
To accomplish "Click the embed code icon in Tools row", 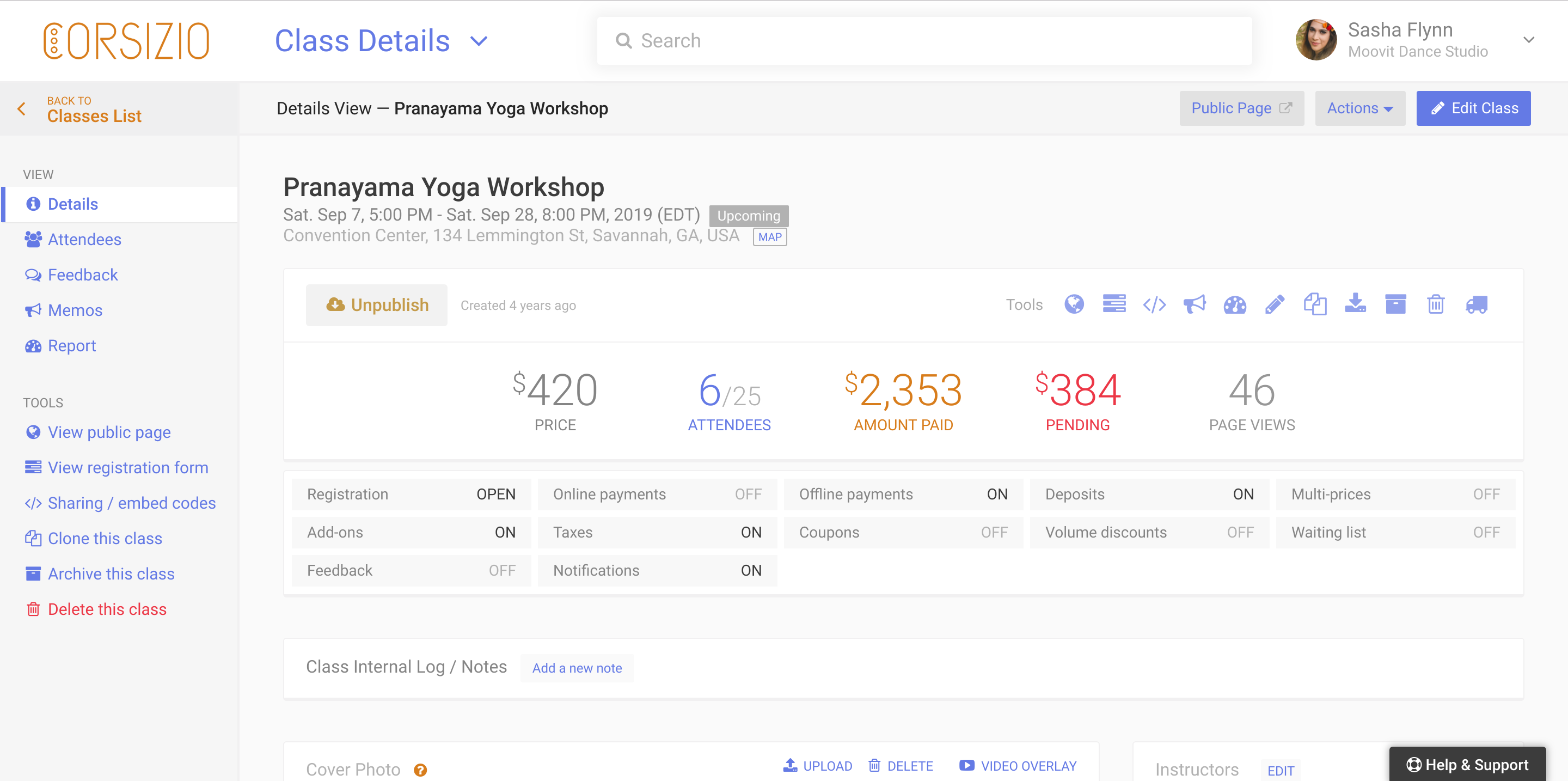I will [1154, 304].
